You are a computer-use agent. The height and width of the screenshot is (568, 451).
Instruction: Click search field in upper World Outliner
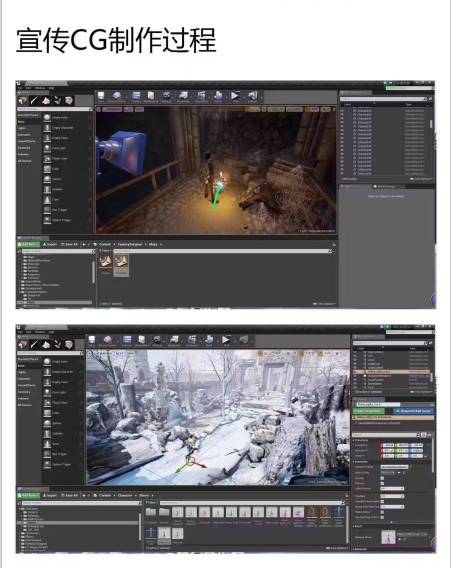pyautogui.click(x=384, y=99)
